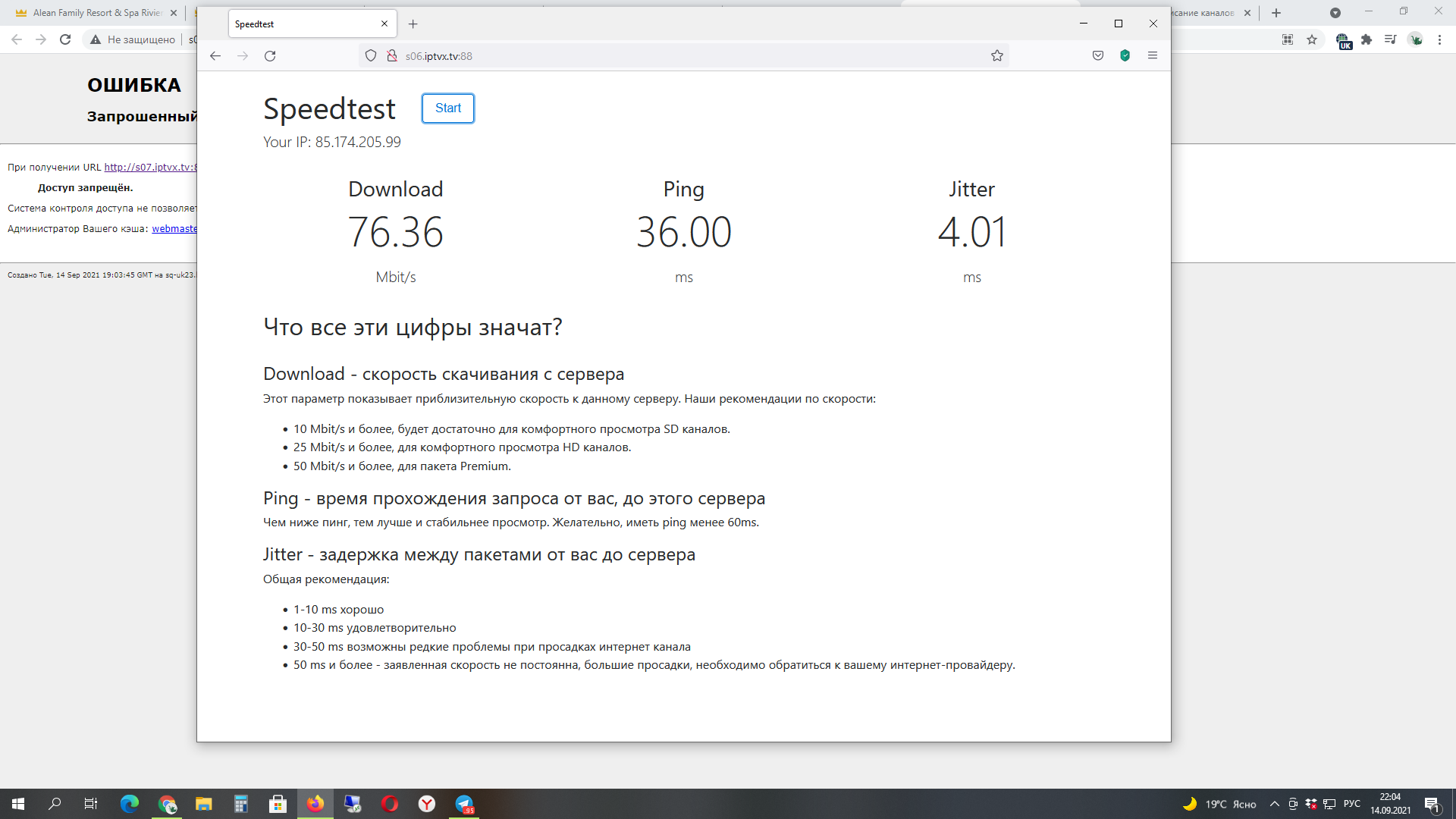The image size is (1456, 819).
Task: Click the webmaster email link
Action: [x=174, y=229]
